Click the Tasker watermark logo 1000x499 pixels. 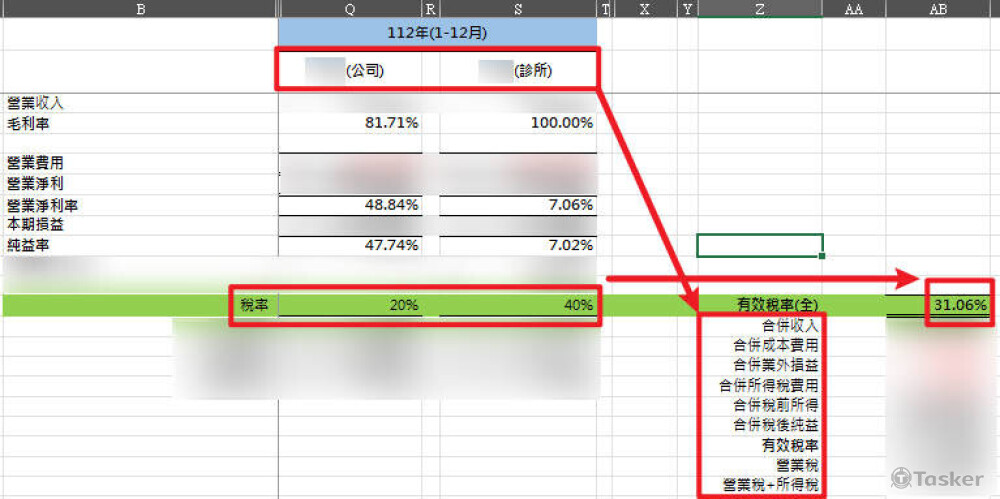(x=936, y=479)
